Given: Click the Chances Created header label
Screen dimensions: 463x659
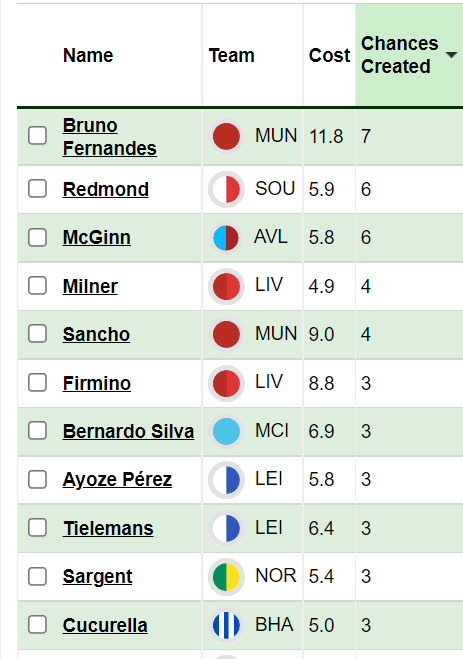Looking at the screenshot, I should 399,55.
